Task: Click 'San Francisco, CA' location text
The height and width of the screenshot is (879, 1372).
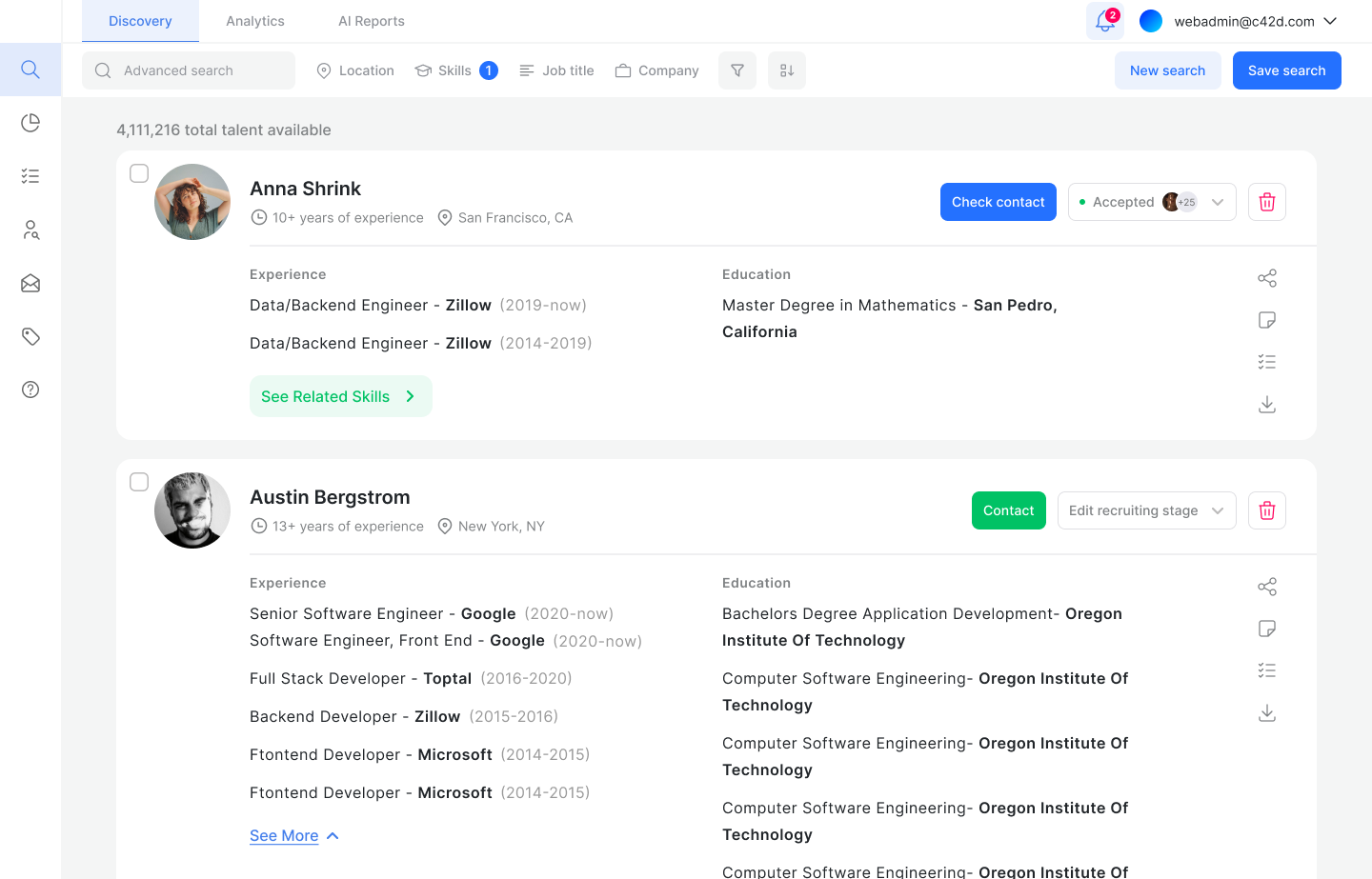Action: [515, 217]
